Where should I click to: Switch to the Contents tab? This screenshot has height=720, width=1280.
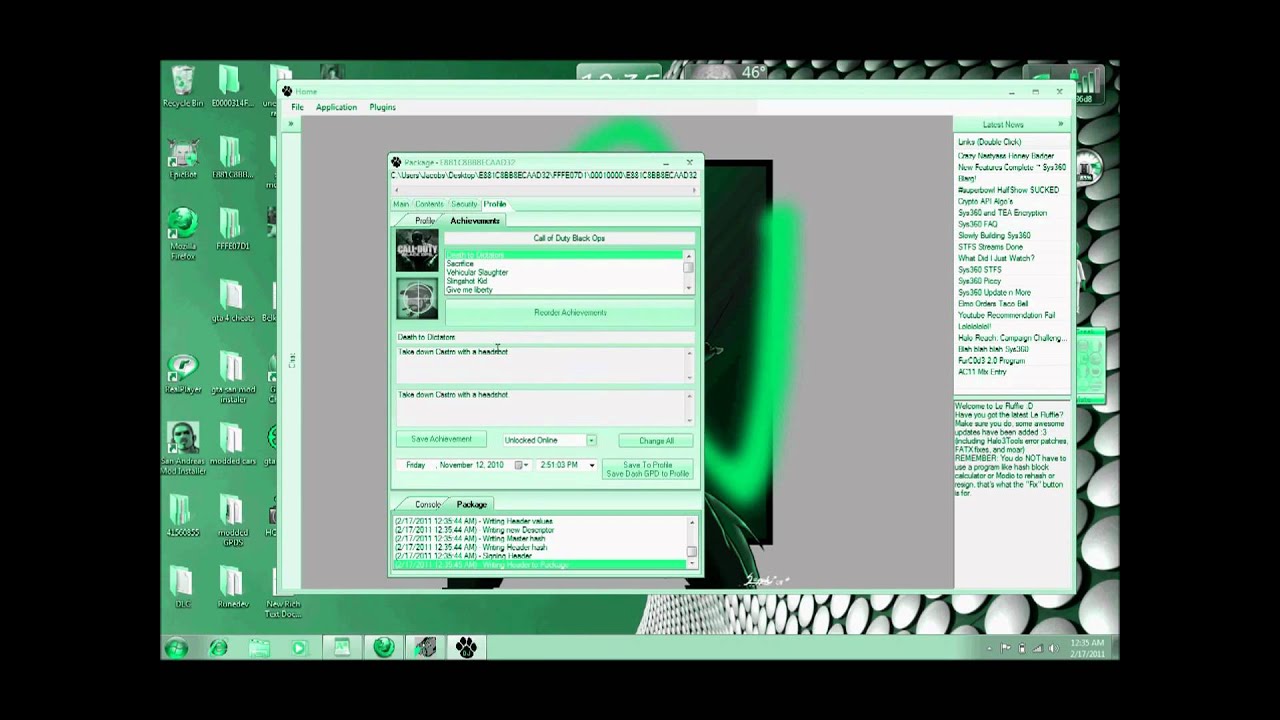(429, 204)
